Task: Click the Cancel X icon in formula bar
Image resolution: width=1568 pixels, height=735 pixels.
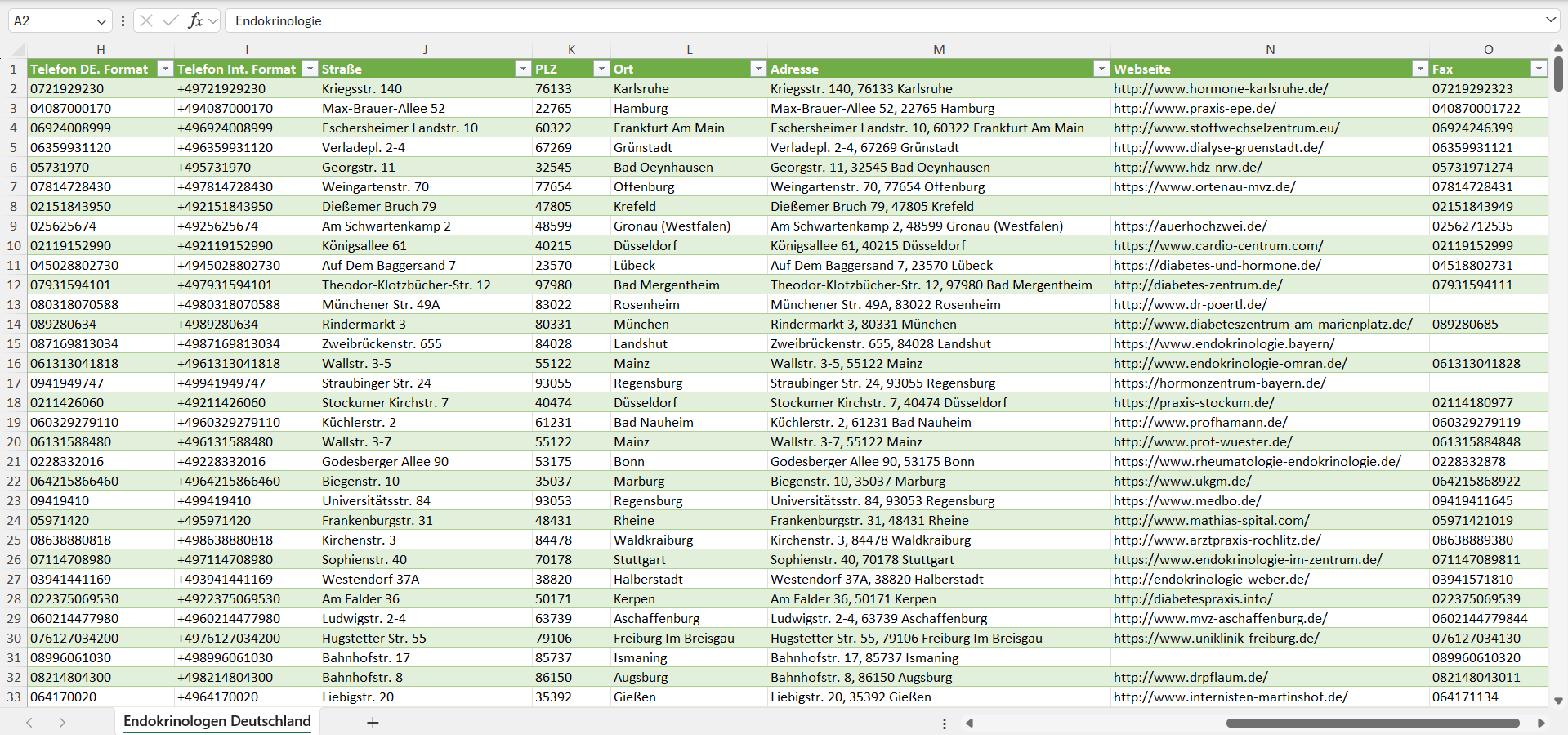Action: pyautogui.click(x=146, y=20)
